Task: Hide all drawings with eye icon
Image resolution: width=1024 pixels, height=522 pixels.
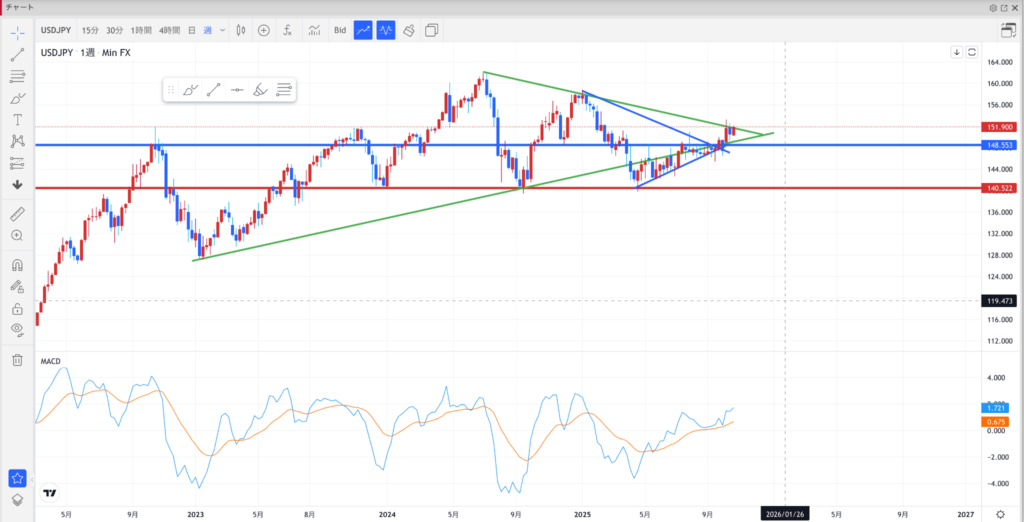Action: coord(17,329)
